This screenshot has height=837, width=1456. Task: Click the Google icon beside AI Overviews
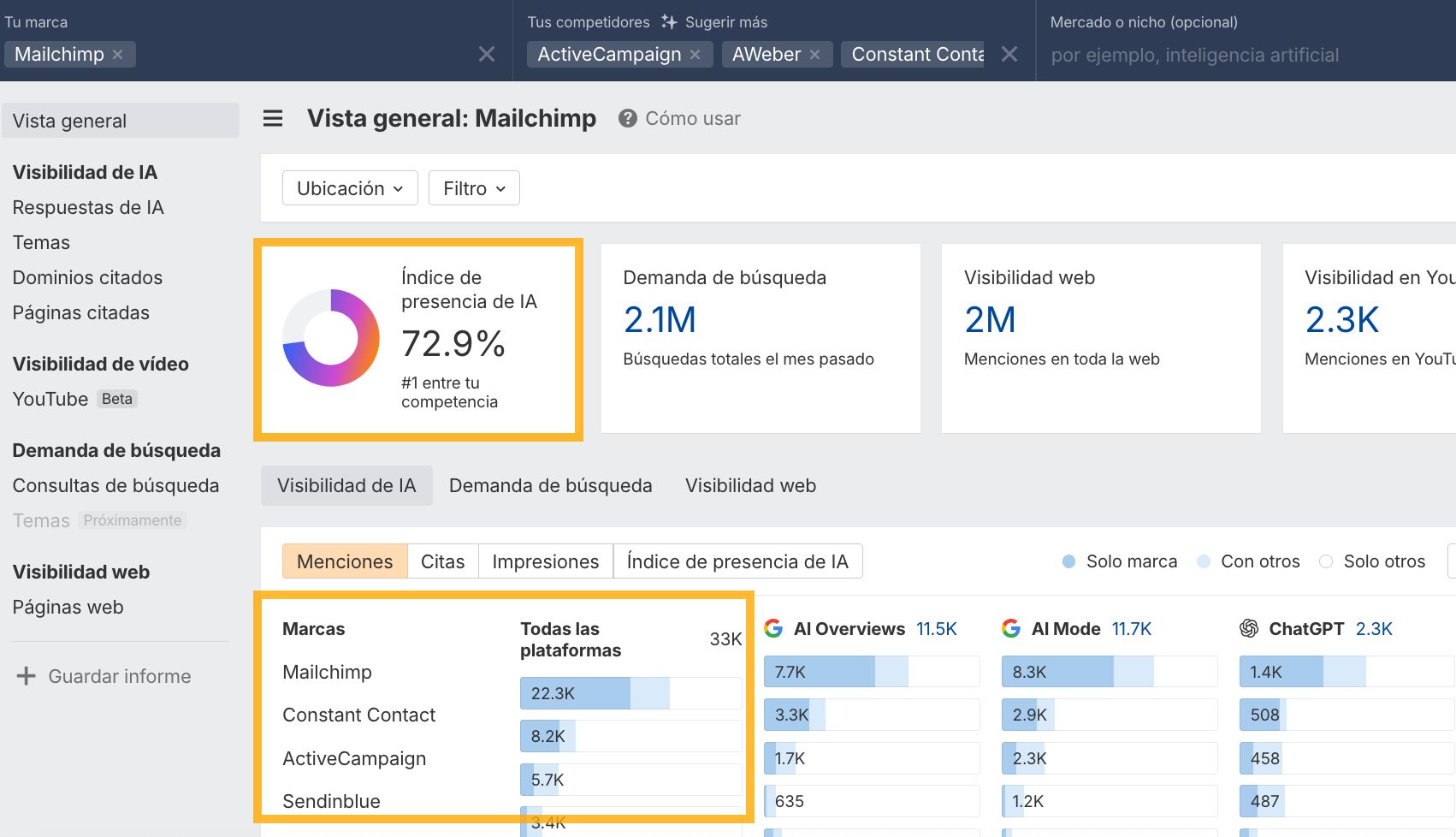pos(773,628)
